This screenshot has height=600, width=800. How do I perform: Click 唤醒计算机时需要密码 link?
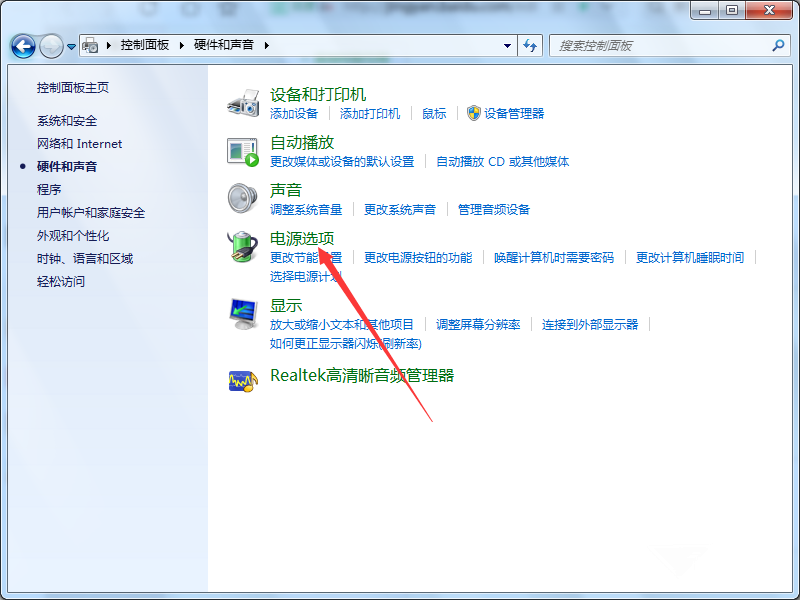(x=554, y=258)
